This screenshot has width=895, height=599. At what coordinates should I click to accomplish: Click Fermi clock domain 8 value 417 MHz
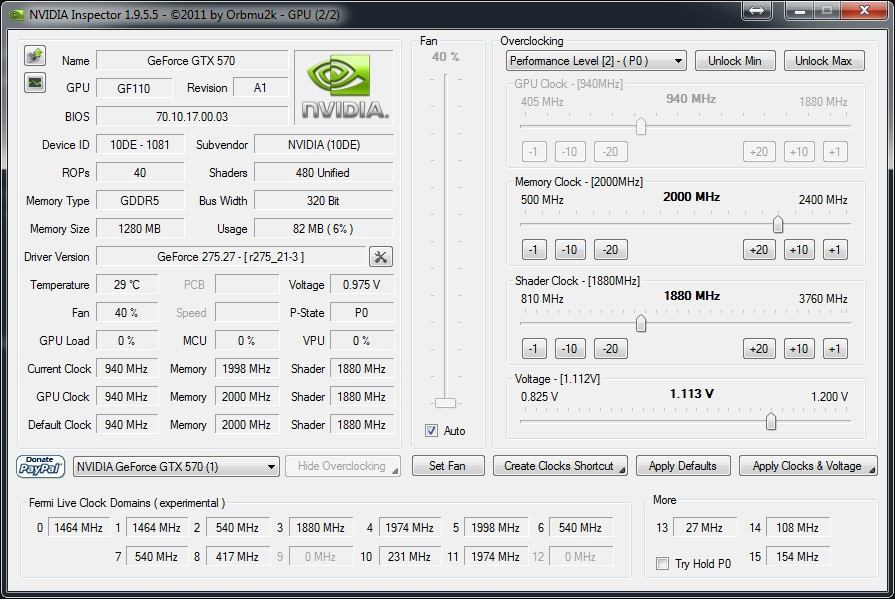[x=237, y=556]
